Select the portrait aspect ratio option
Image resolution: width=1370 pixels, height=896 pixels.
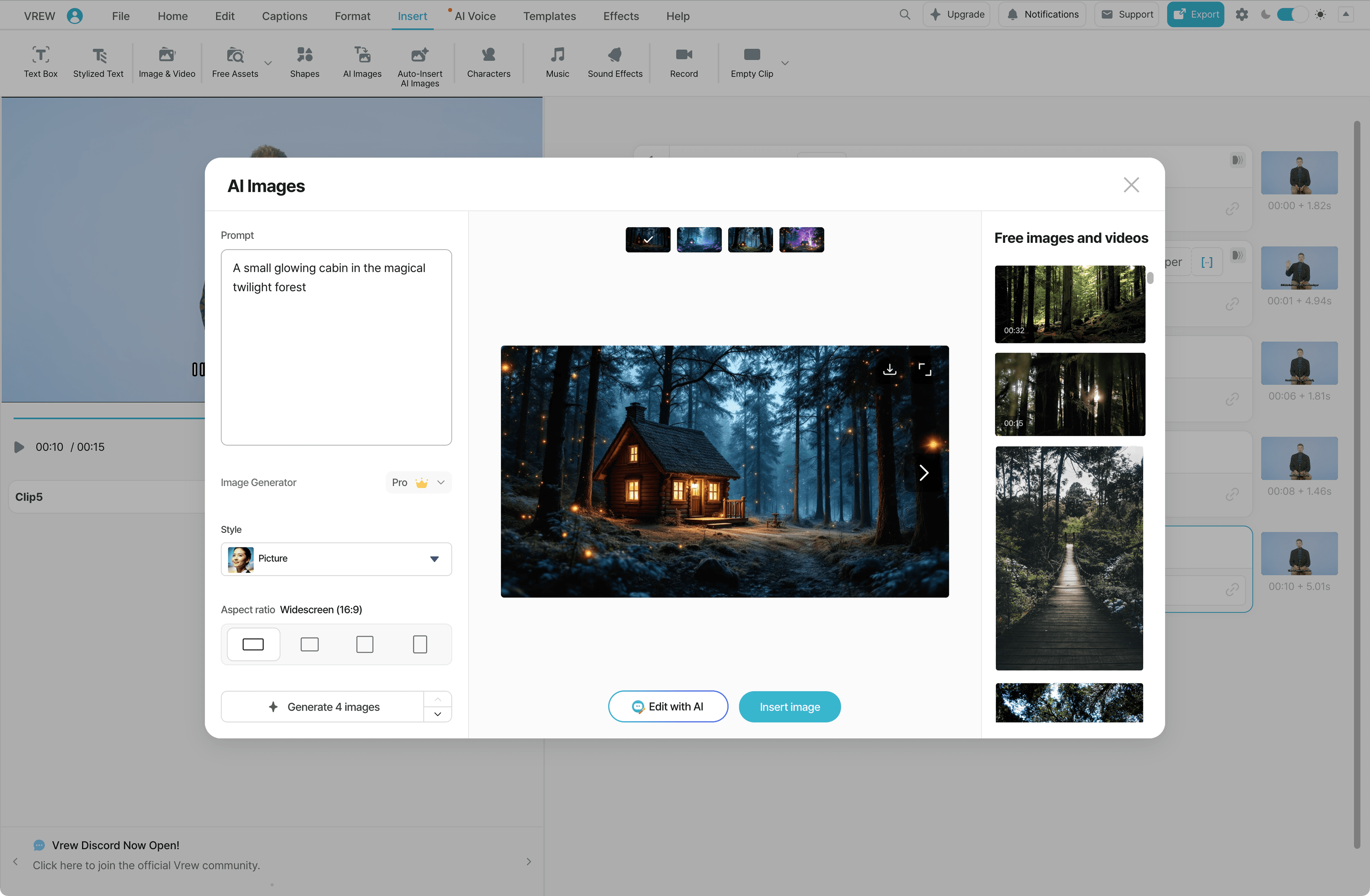[x=420, y=644]
